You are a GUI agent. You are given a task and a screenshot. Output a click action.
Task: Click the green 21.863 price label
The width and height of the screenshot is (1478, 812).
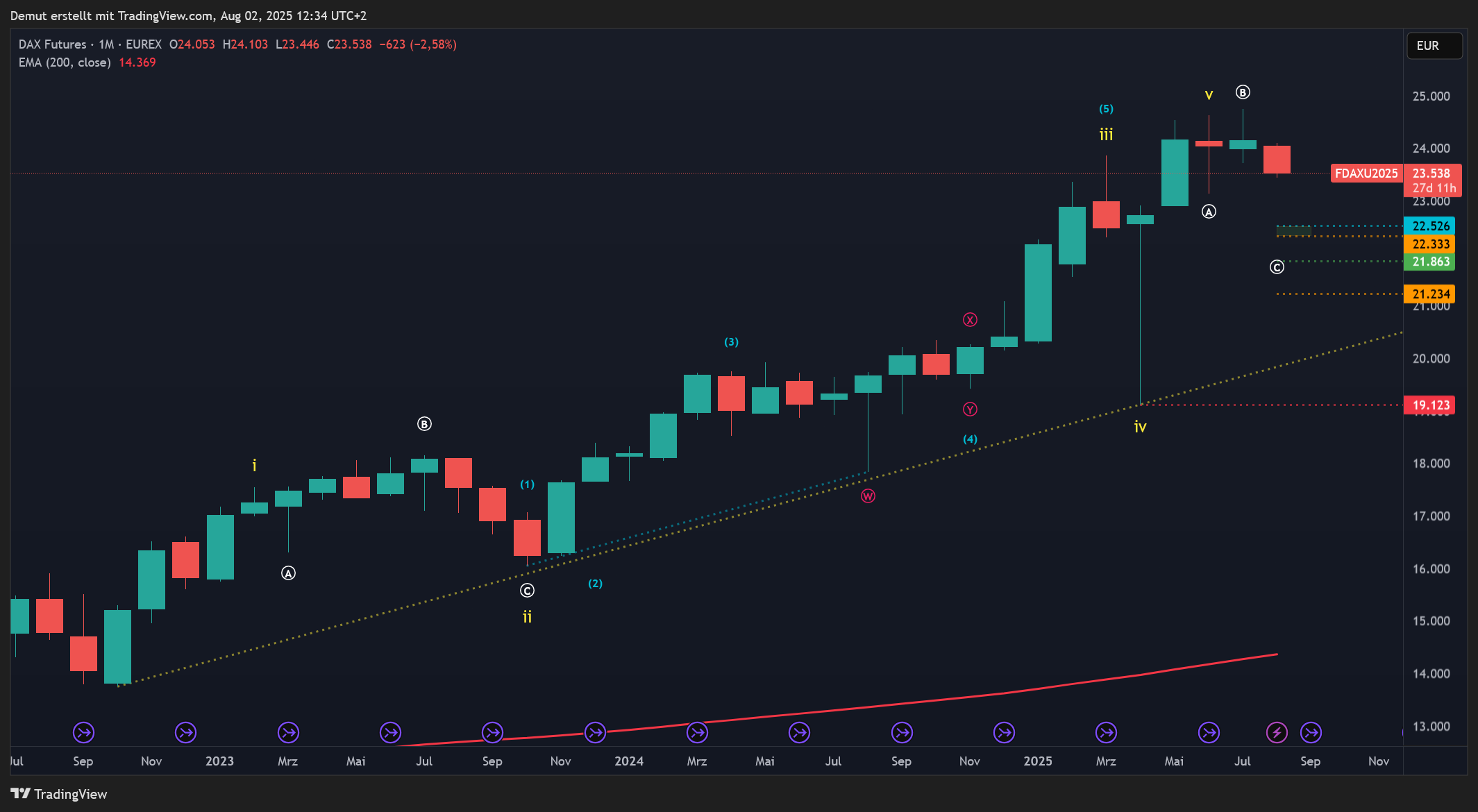tap(1430, 262)
